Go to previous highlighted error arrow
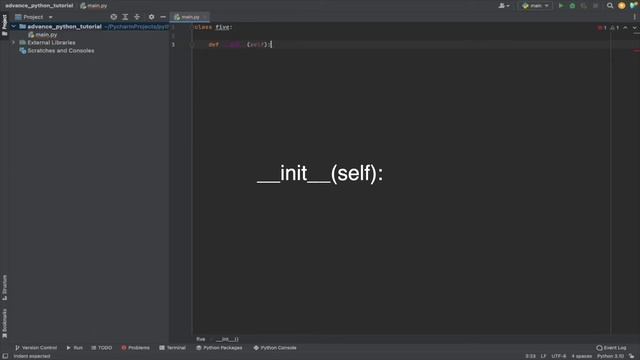Viewport: 640px width, 360px height. tap(625, 28)
